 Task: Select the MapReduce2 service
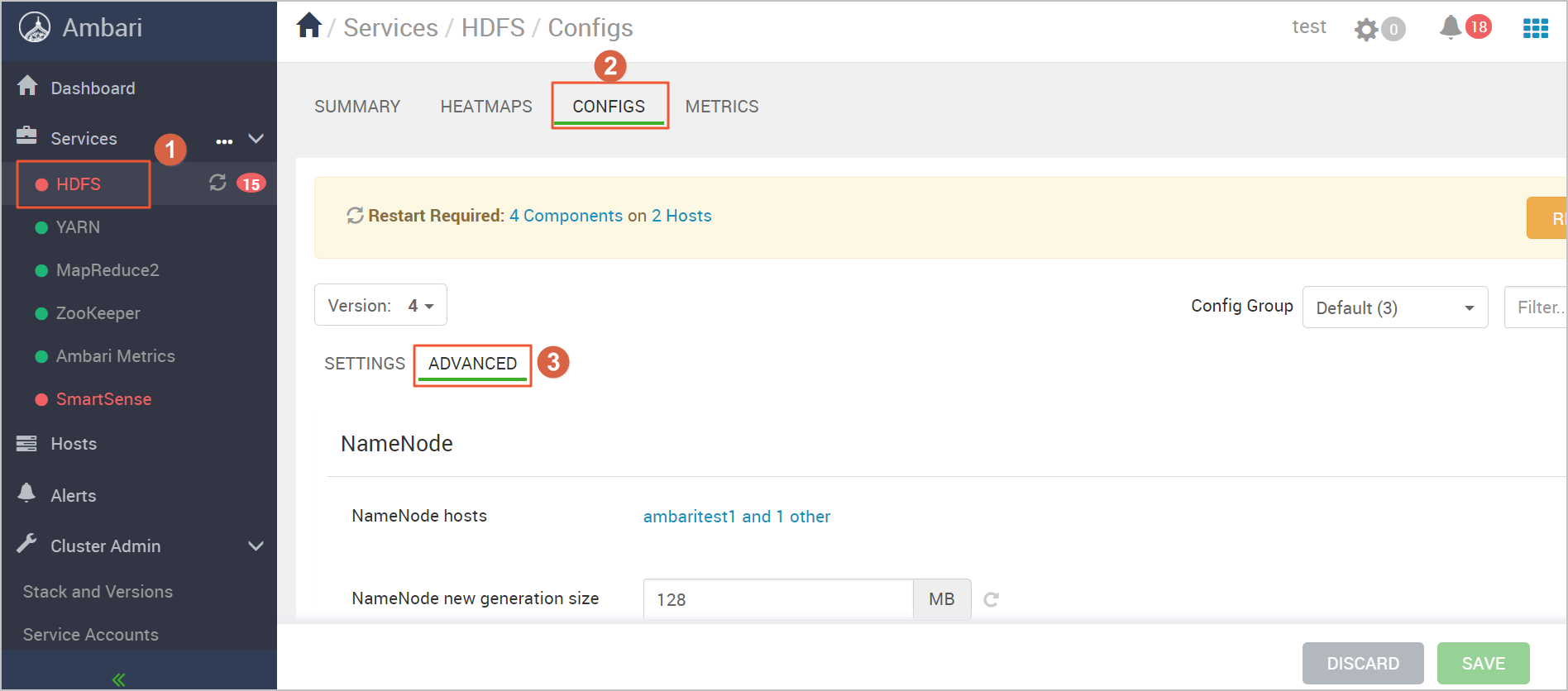coord(108,270)
